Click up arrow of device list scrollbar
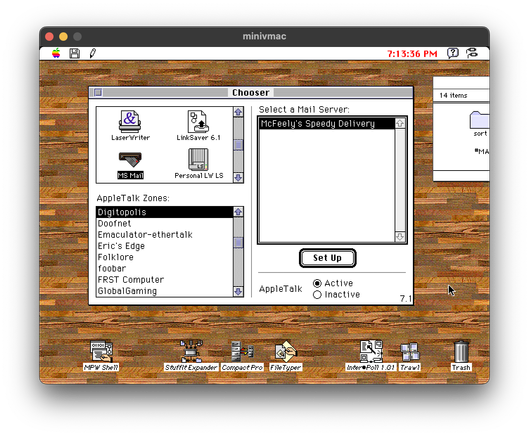 coord(238,112)
